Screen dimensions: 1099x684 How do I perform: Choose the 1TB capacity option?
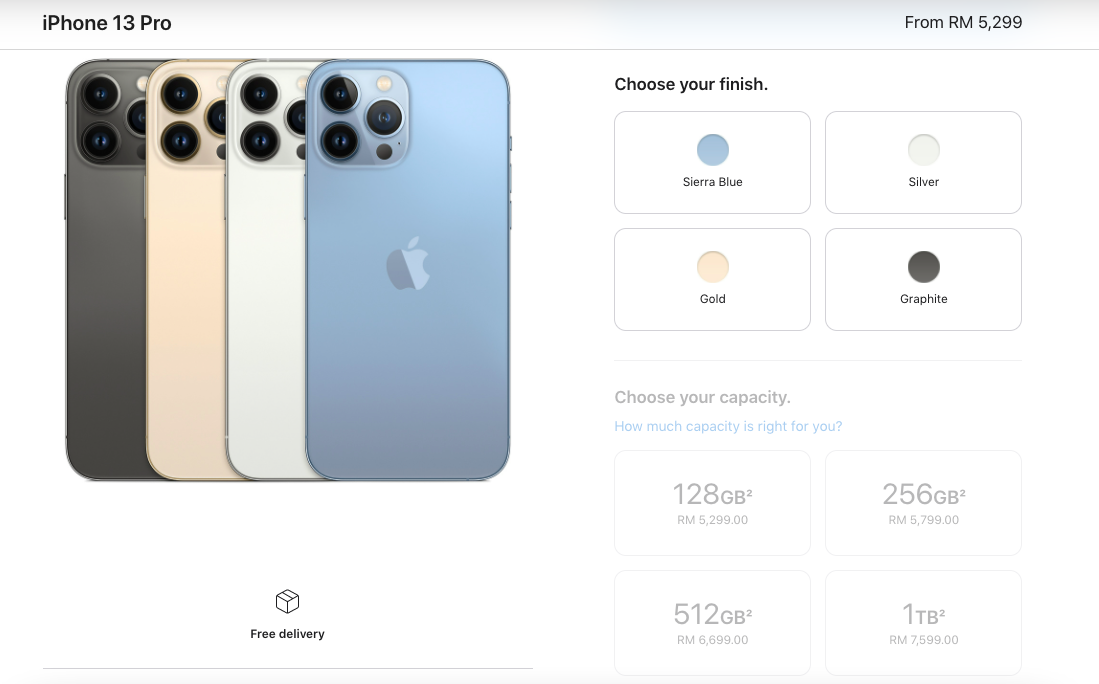pos(923,623)
